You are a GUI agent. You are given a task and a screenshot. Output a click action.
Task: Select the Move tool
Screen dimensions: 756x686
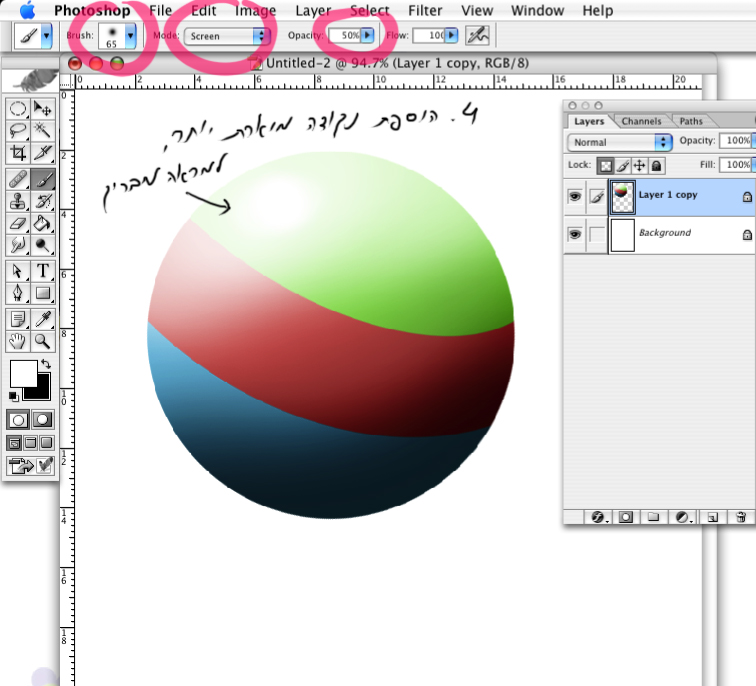pos(43,109)
